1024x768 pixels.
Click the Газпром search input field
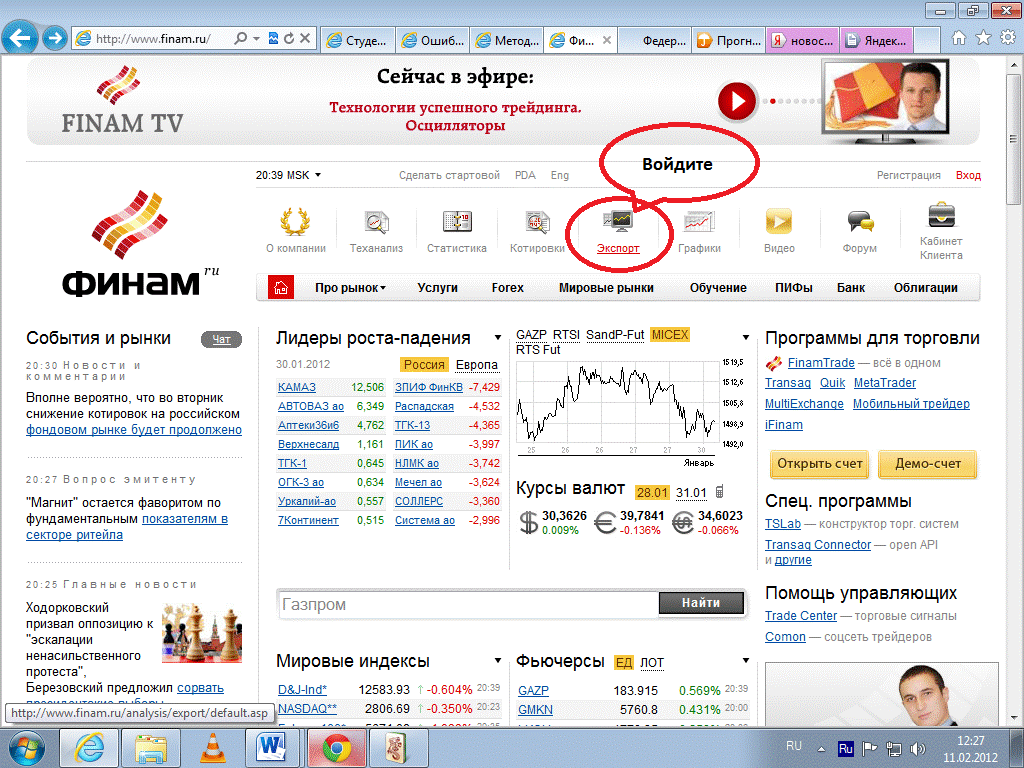click(468, 604)
